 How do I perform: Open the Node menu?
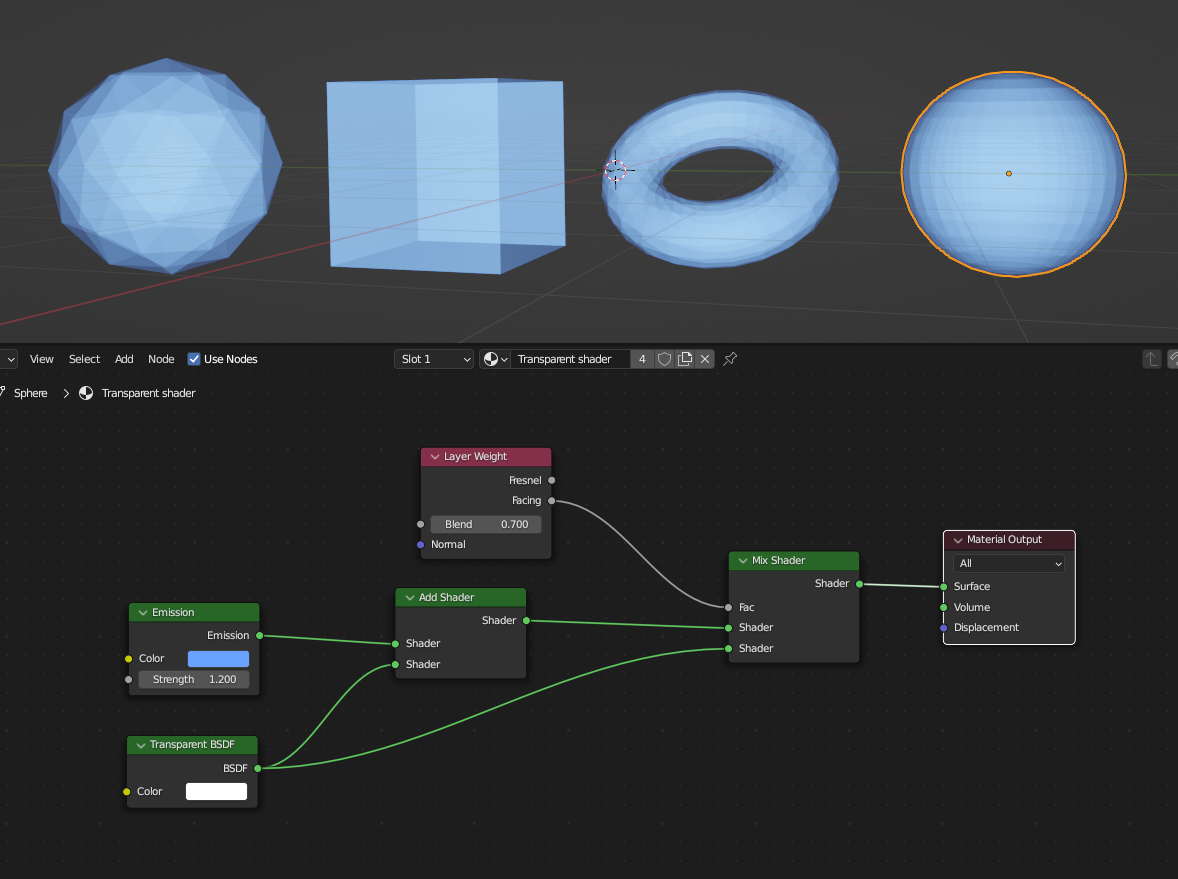tap(160, 358)
